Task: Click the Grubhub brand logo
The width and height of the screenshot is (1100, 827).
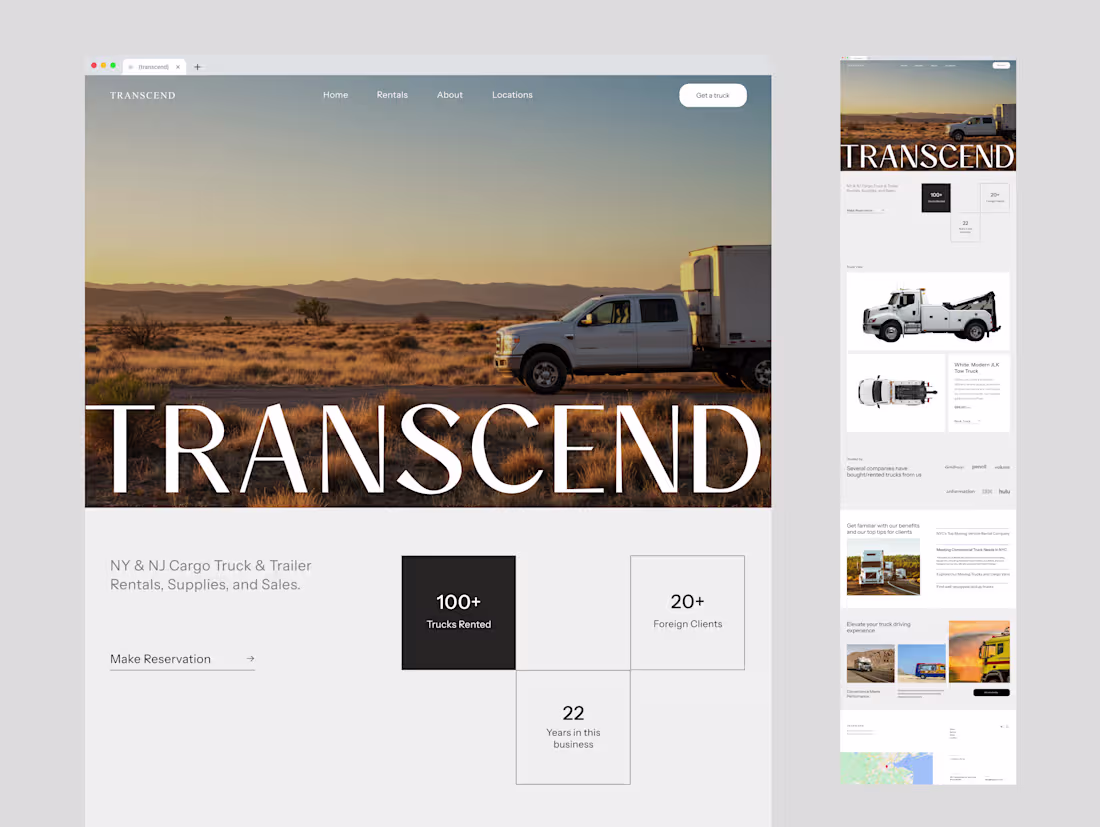Action: (x=954, y=467)
